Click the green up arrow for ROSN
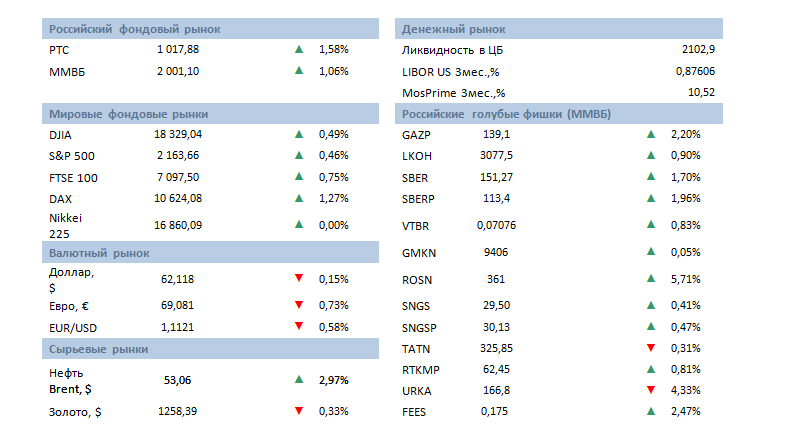The height and width of the screenshot is (435, 789). click(x=650, y=279)
